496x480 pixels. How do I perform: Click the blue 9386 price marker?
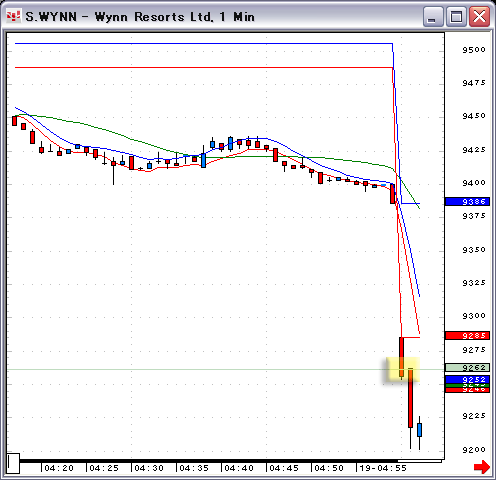[467, 201]
